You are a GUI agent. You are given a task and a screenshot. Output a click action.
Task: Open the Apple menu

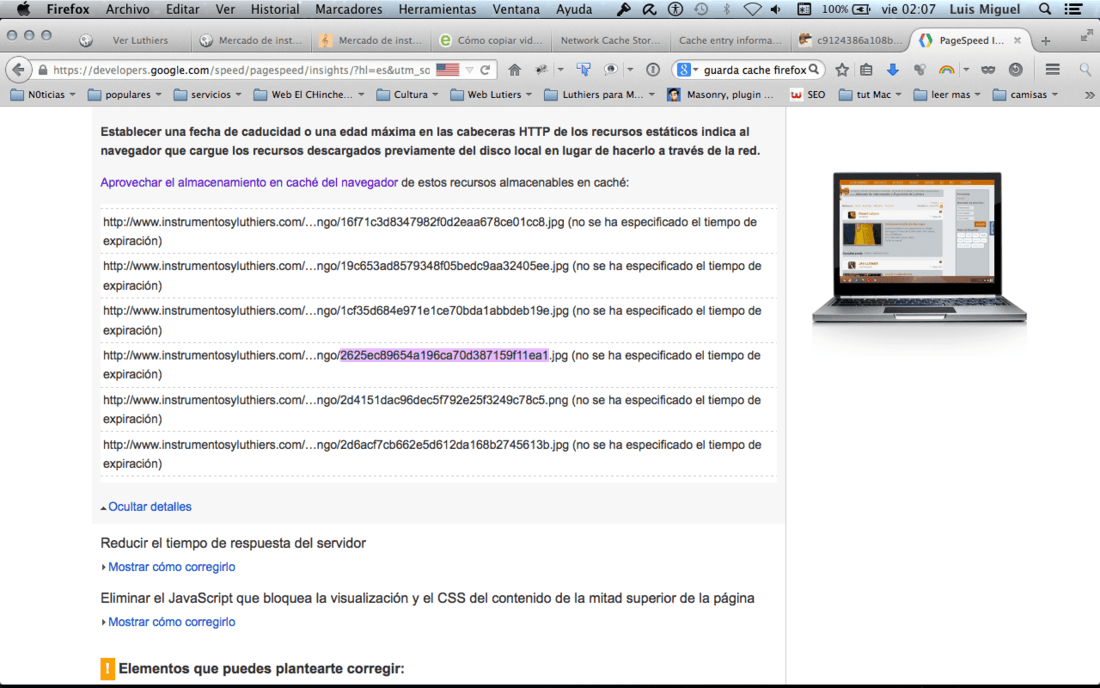[23, 9]
